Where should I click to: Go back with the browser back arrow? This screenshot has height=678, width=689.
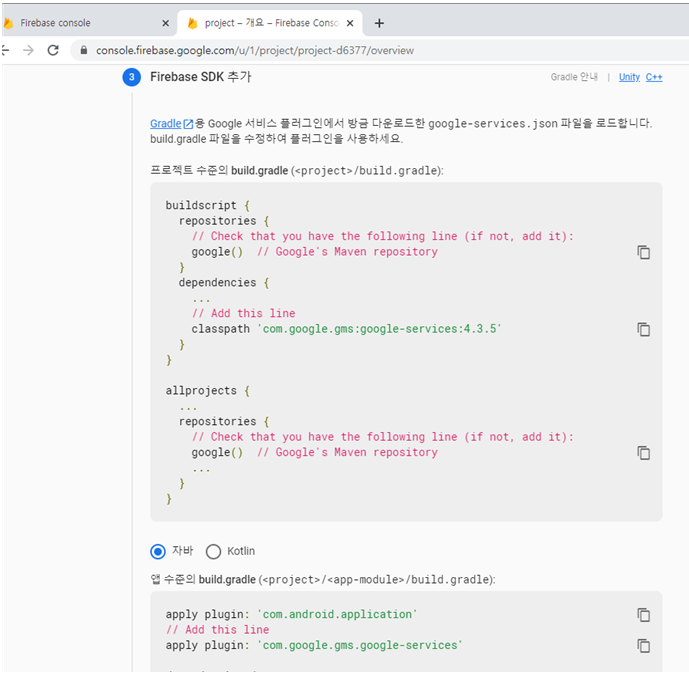5,50
